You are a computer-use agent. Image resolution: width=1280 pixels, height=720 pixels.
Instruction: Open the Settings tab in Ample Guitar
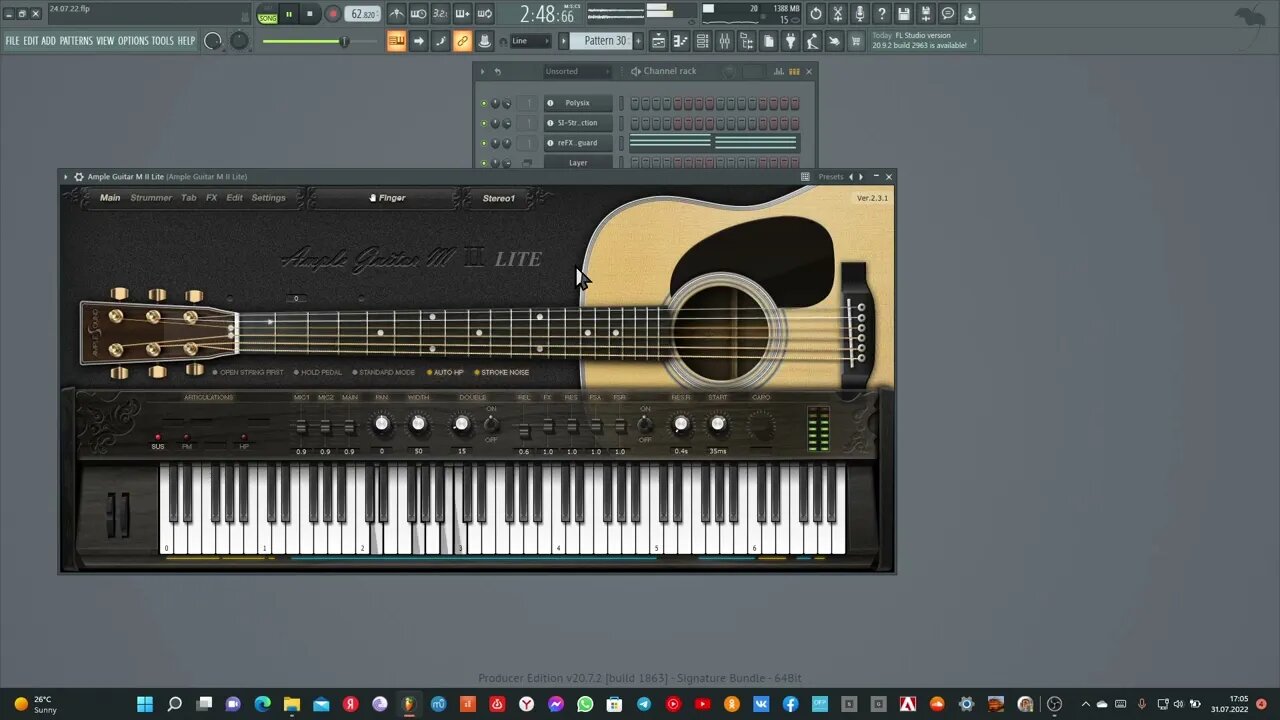coord(268,198)
